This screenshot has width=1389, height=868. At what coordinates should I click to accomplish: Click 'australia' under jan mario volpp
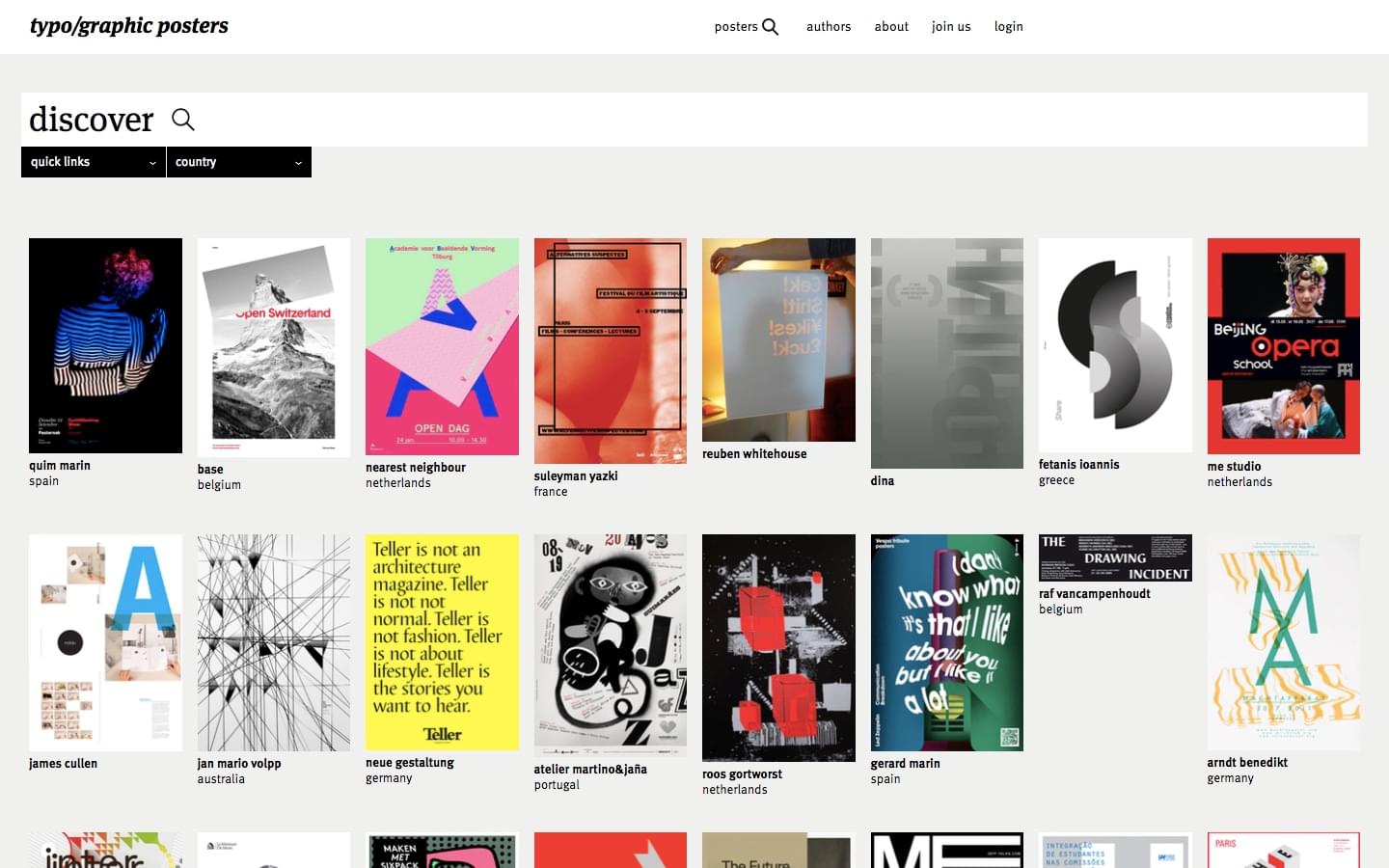[x=222, y=779]
